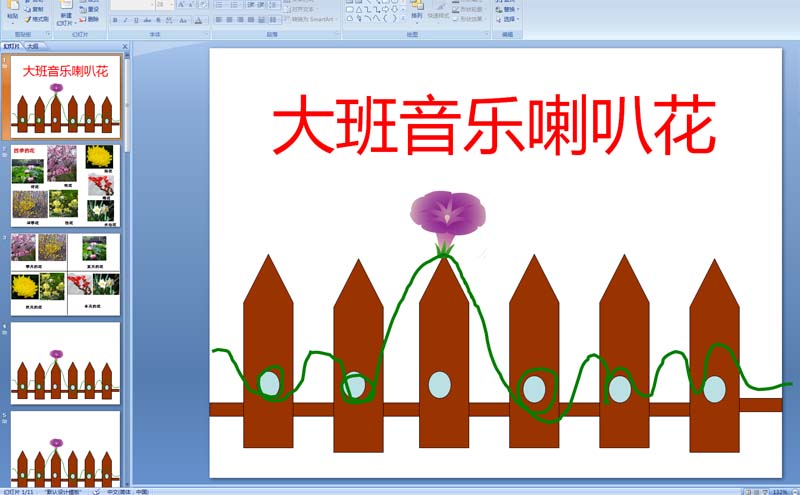800x495 pixels.
Task: Click the Reset (重设) slide button
Action: point(89,9)
